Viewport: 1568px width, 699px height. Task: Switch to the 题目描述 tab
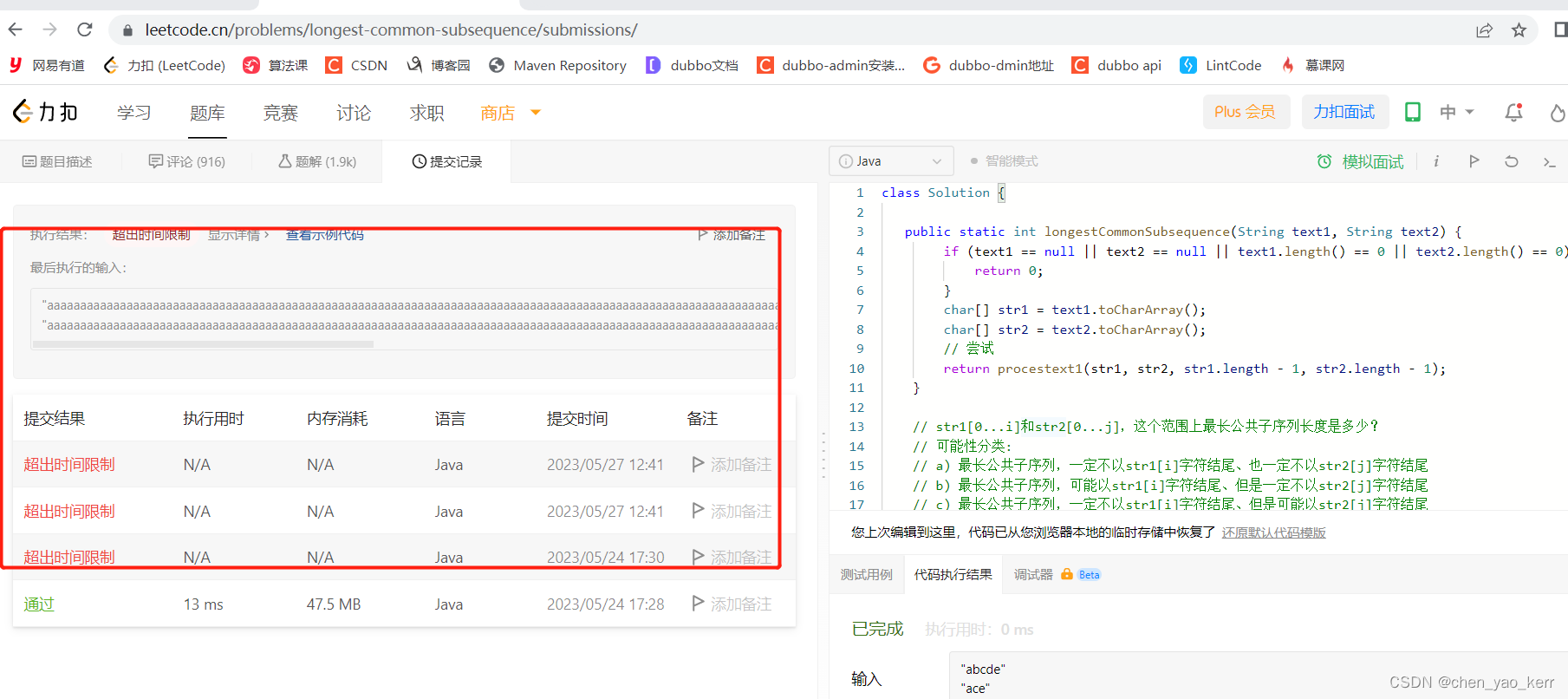[x=57, y=161]
